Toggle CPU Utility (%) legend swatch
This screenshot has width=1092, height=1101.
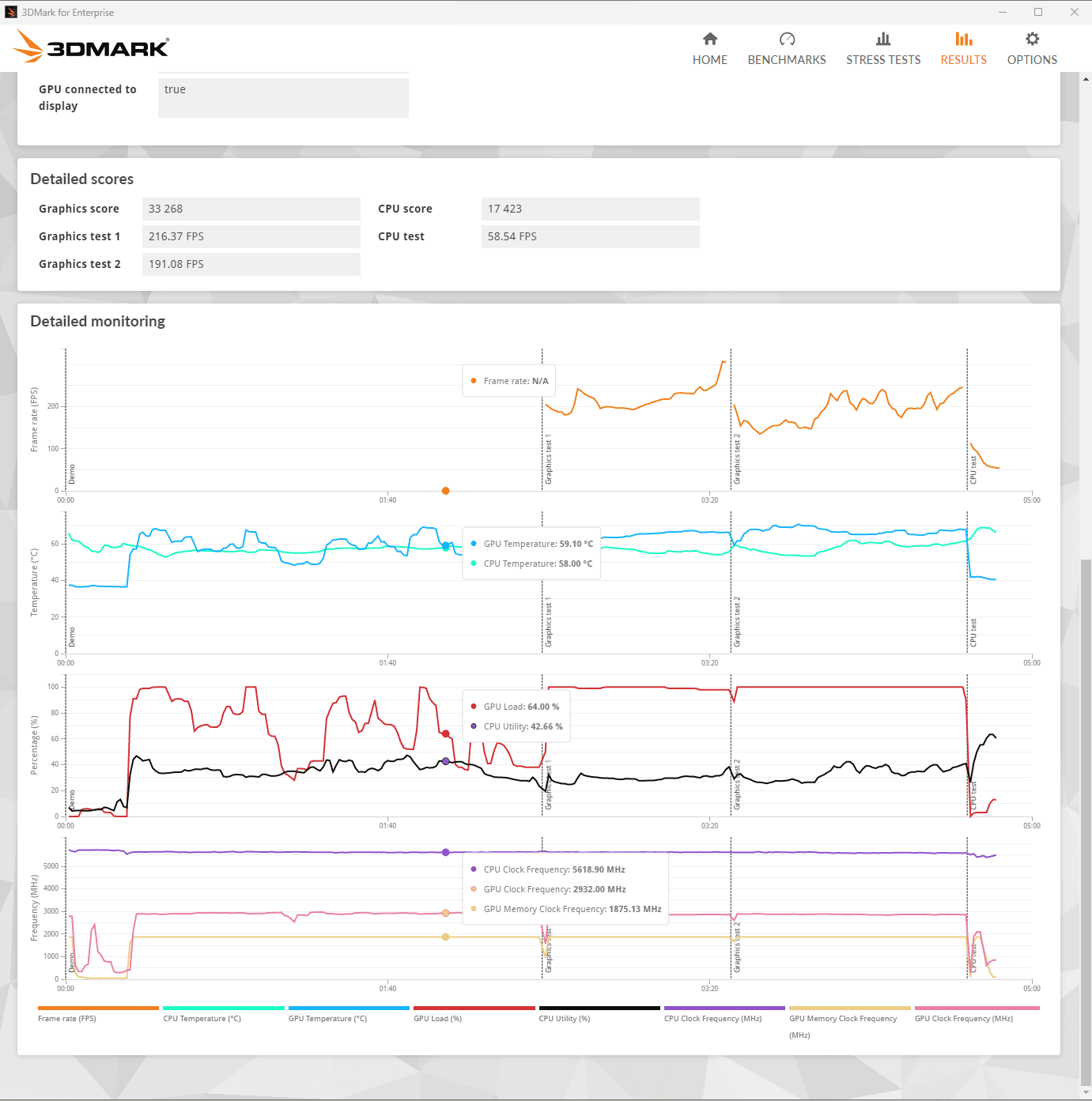pyautogui.click(x=599, y=1008)
